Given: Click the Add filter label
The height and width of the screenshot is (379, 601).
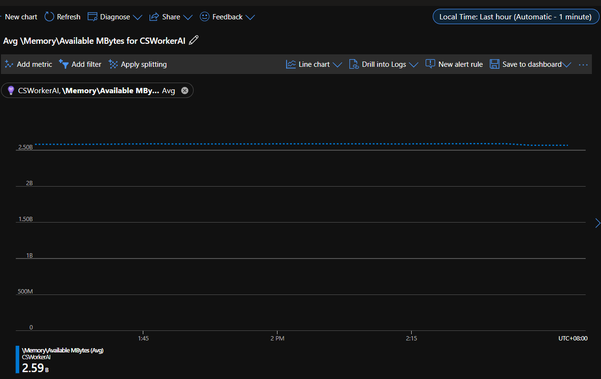Looking at the screenshot, I should tap(86, 64).
